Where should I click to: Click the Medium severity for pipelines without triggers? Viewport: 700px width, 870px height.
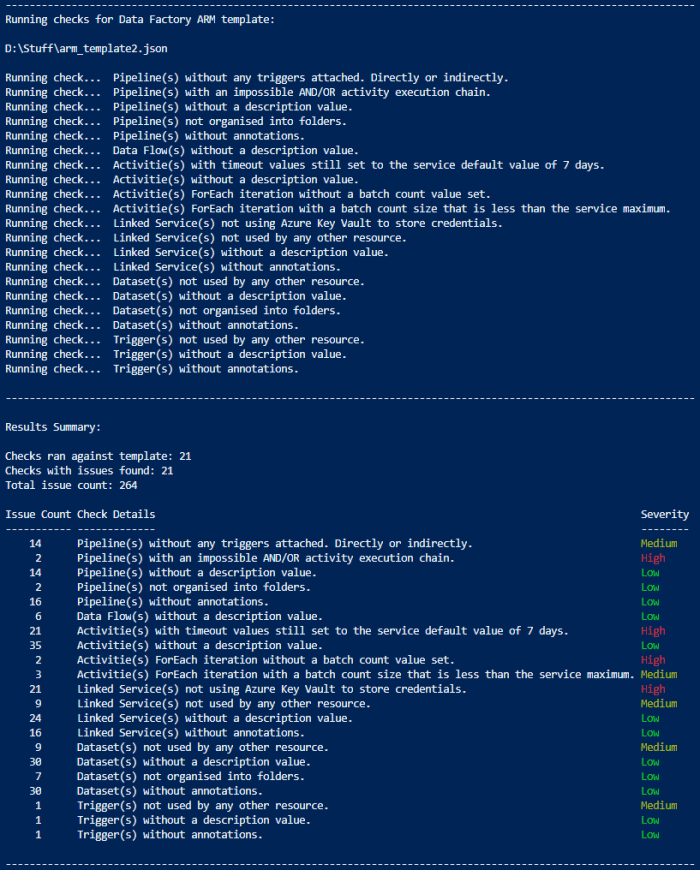coord(659,543)
